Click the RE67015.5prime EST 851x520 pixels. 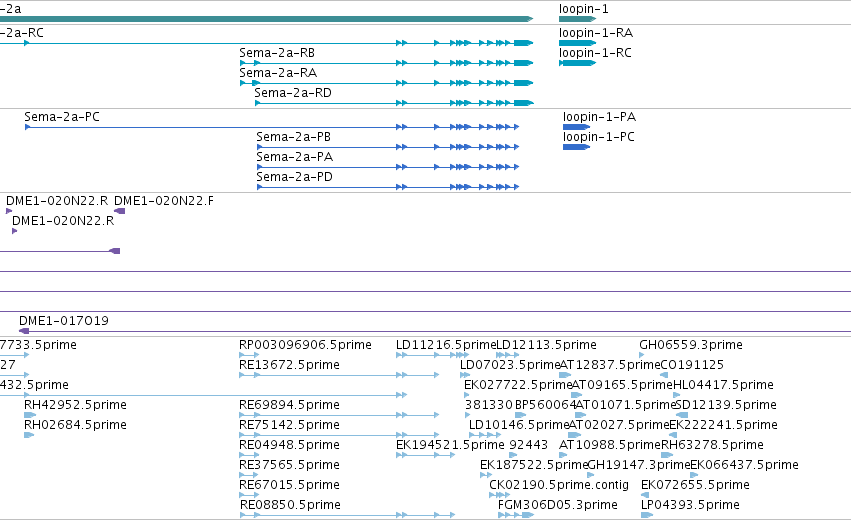coord(249,496)
